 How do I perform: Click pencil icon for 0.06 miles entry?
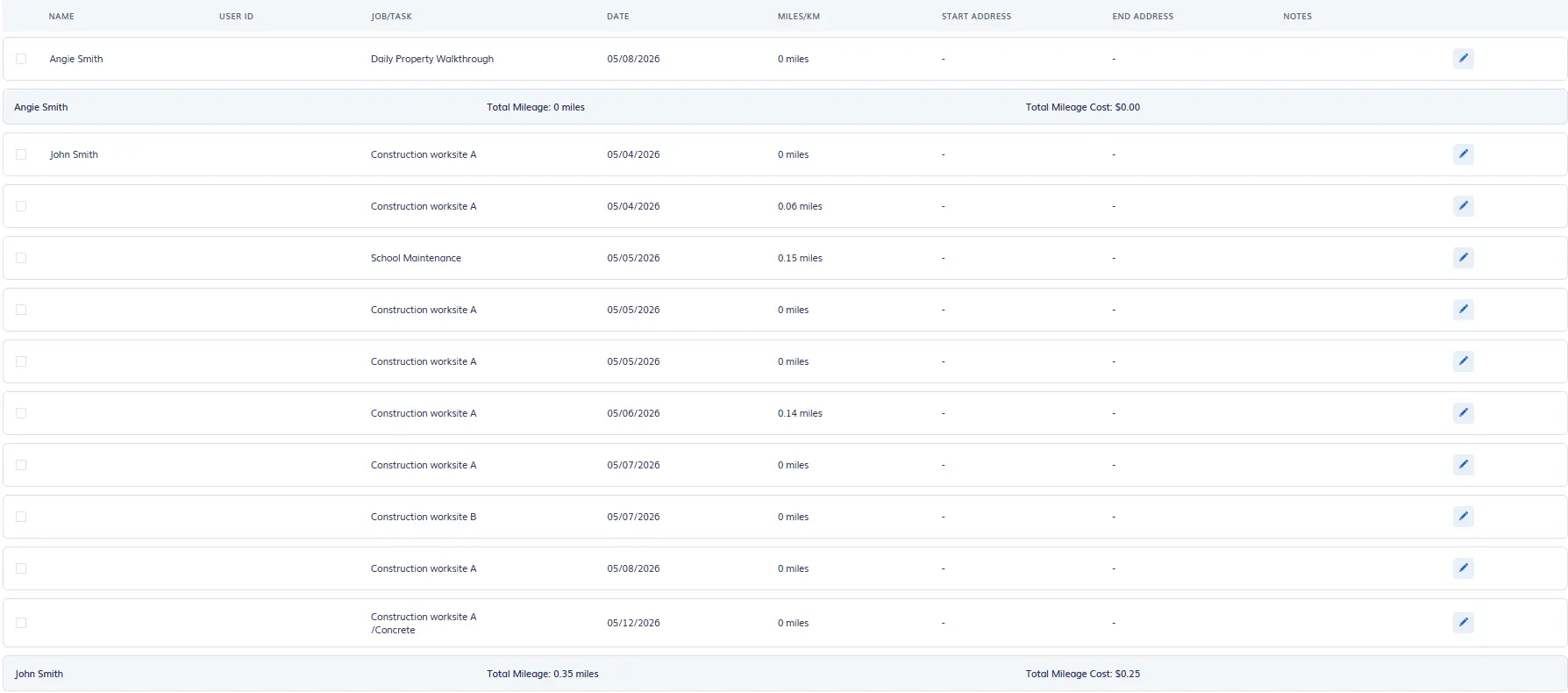click(1463, 206)
